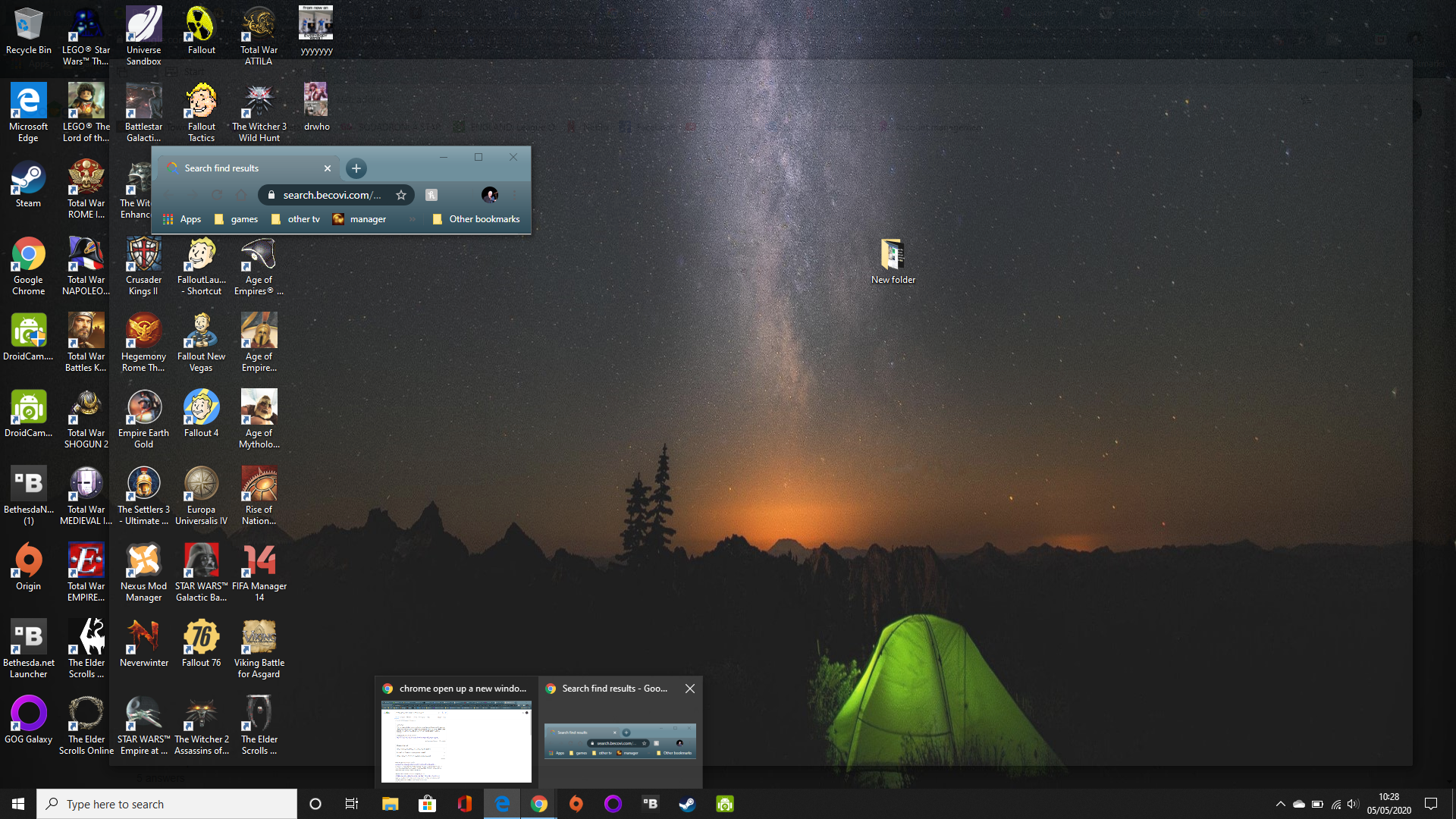Image resolution: width=1456 pixels, height=819 pixels.
Task: Click the Honey extension icon
Action: pos(431,195)
